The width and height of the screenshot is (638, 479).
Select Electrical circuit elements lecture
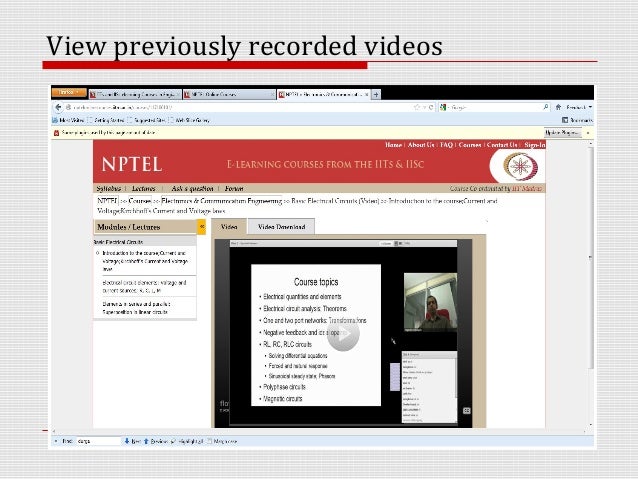pyautogui.click(x=145, y=287)
